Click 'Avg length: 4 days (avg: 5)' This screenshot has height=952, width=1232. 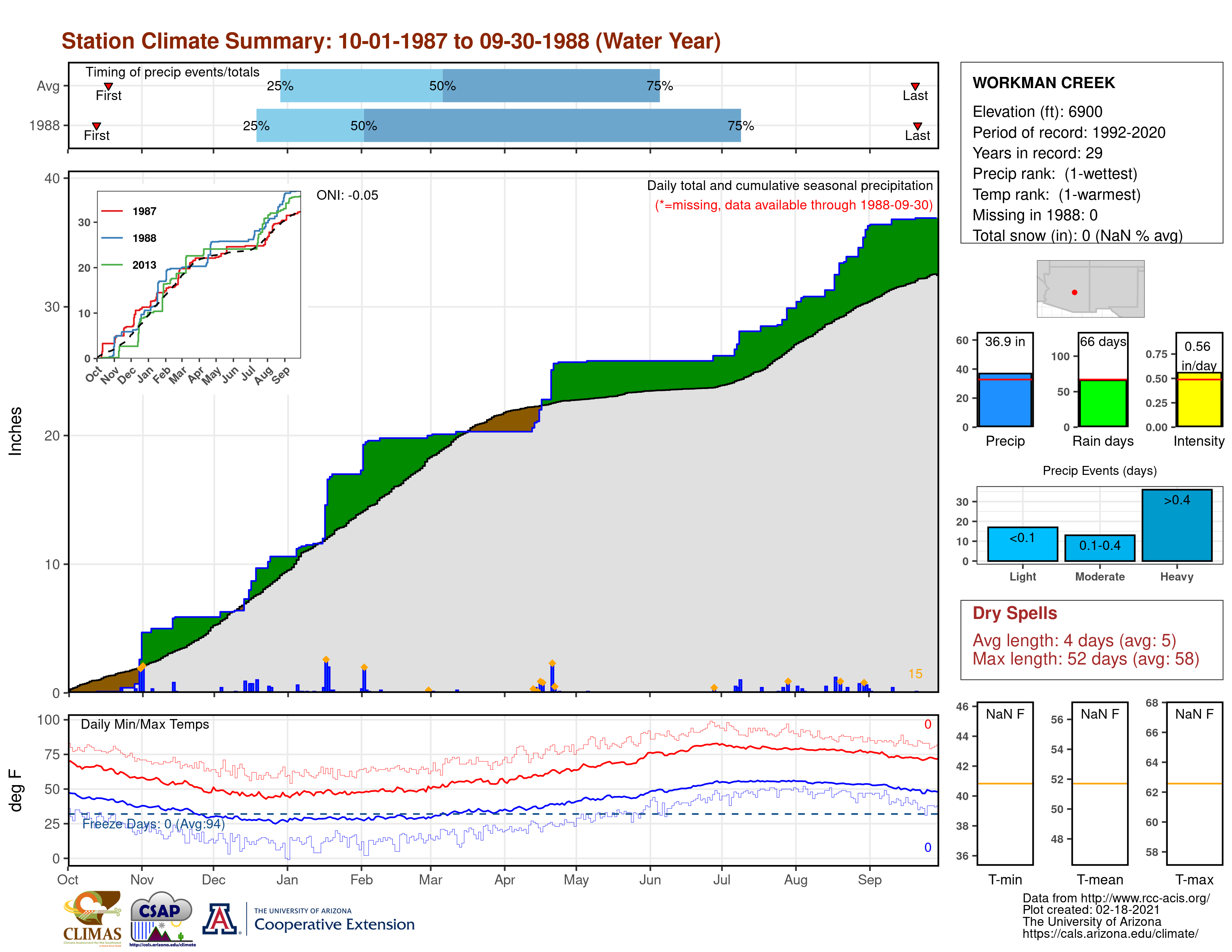pyautogui.click(x=1074, y=641)
